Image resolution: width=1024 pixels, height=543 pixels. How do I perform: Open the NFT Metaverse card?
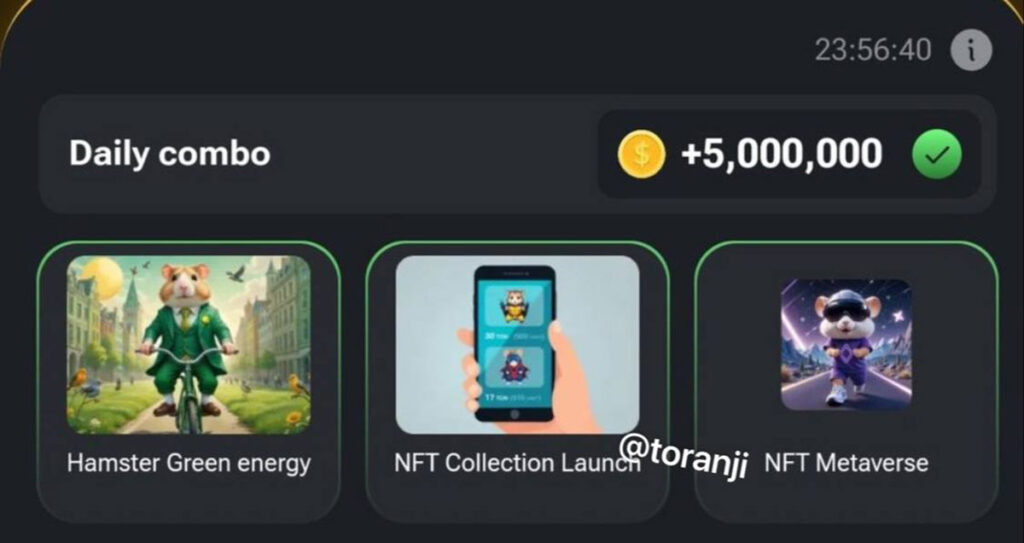pos(846,382)
